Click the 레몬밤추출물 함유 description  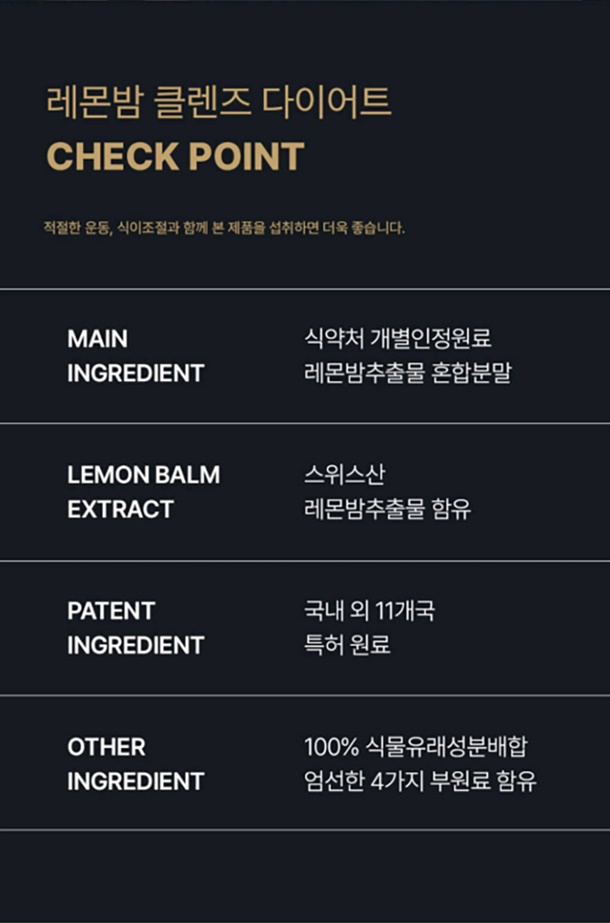[387, 509]
